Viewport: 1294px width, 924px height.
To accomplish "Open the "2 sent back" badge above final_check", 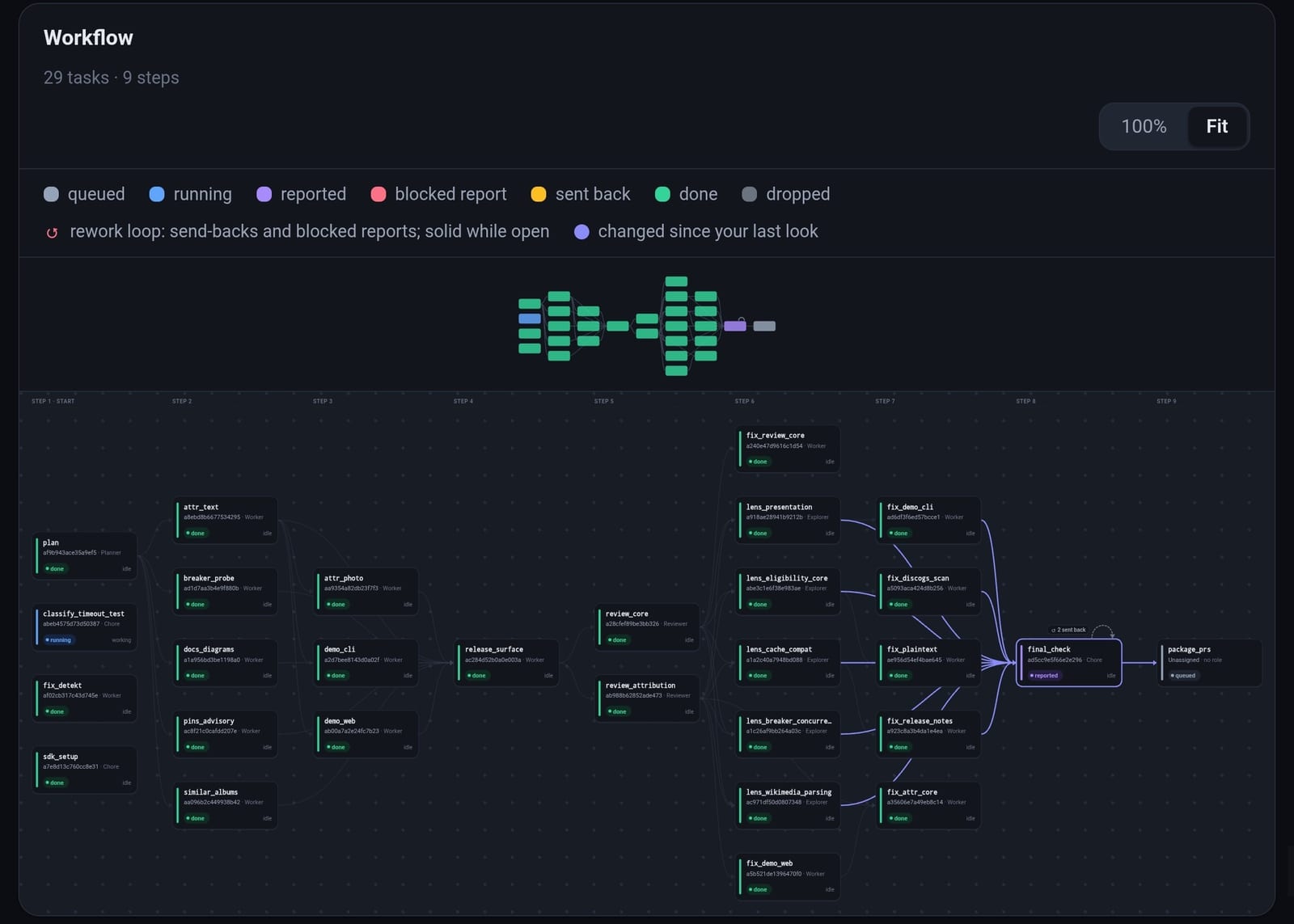I will (x=1069, y=630).
